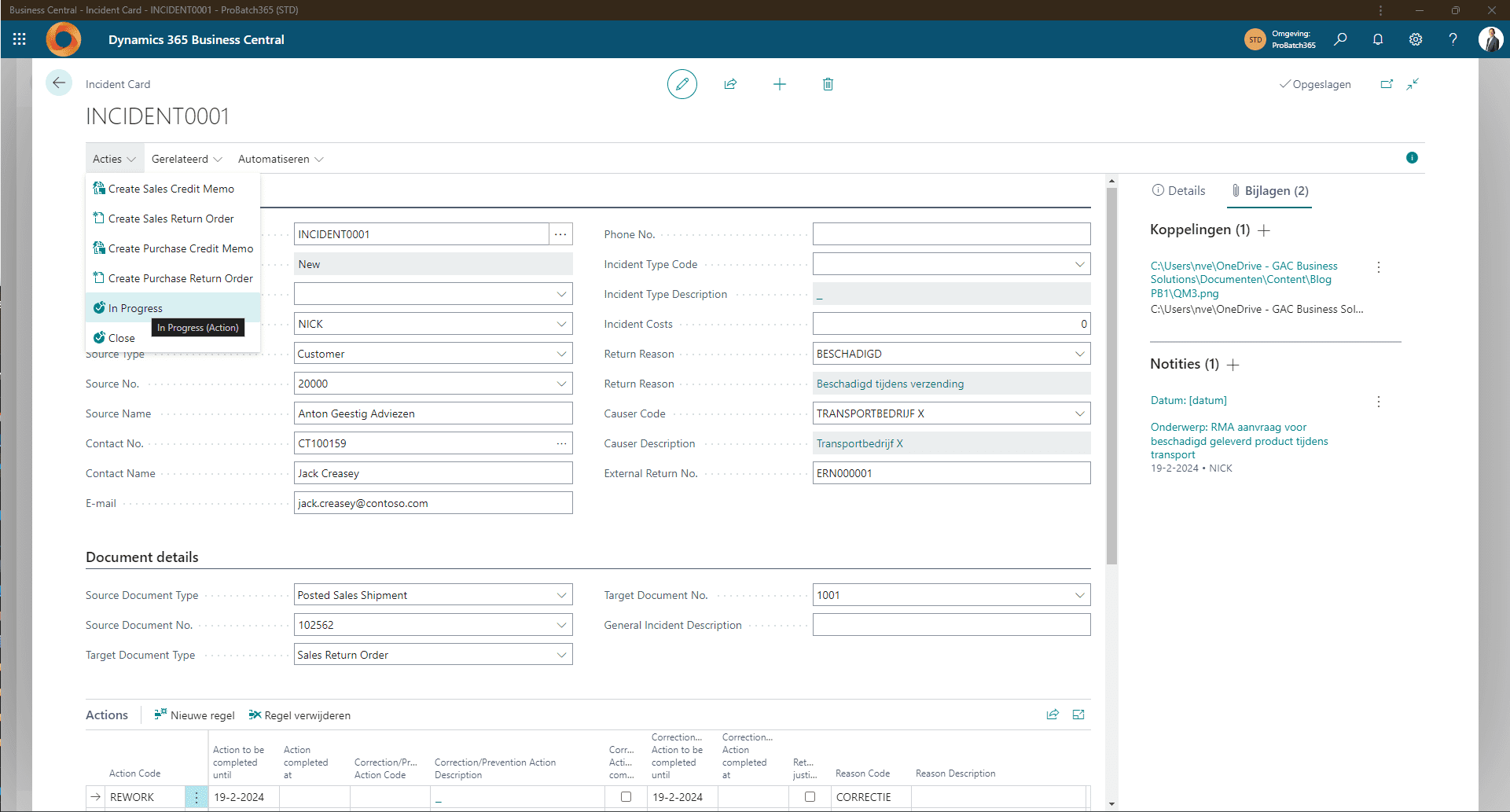Click the External Return No. field
The image size is (1510, 812).
click(951, 473)
